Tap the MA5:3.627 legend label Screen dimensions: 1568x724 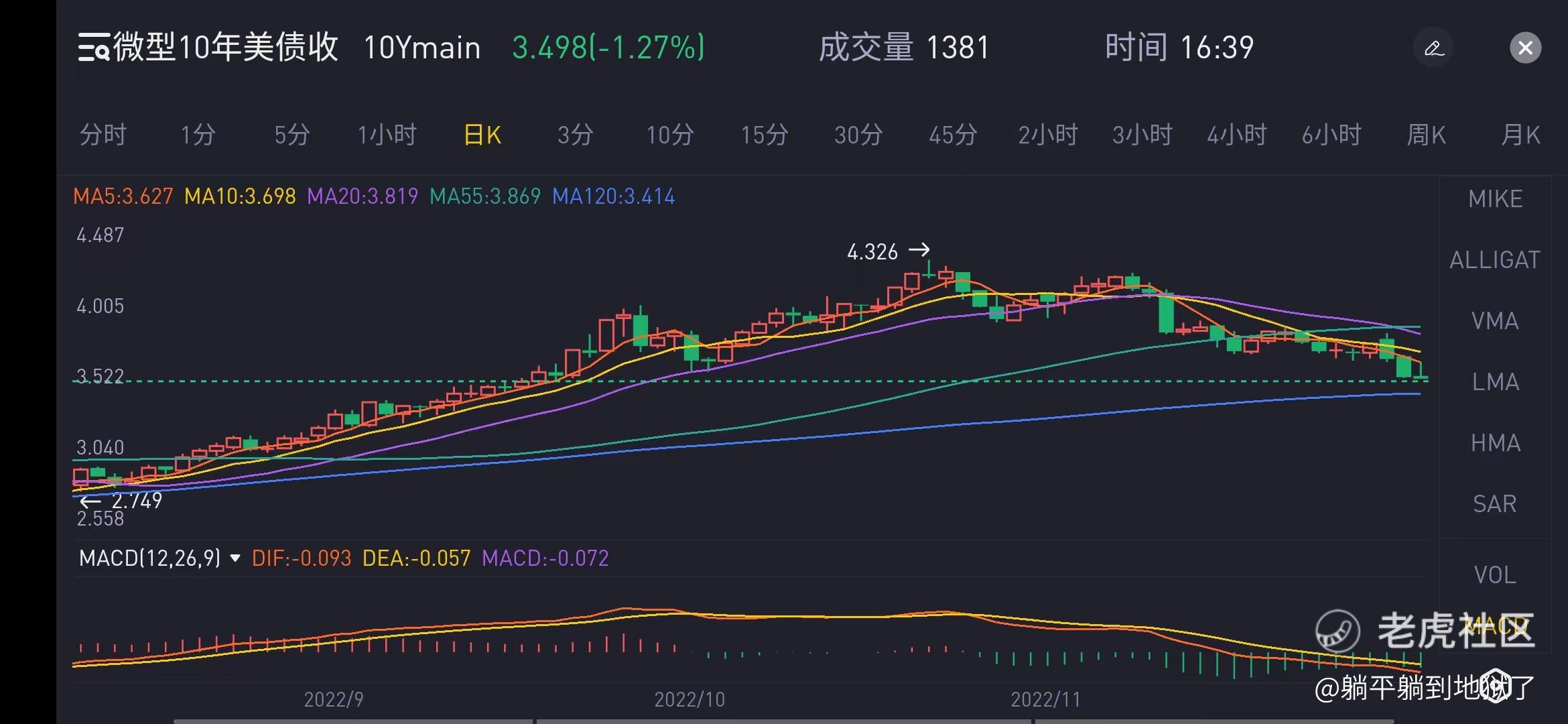(x=123, y=196)
